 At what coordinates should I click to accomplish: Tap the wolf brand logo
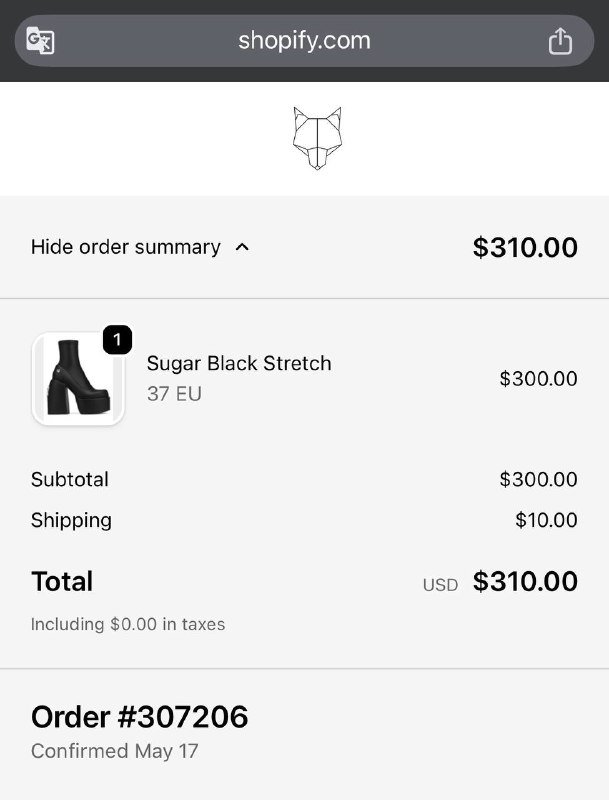(x=316, y=137)
